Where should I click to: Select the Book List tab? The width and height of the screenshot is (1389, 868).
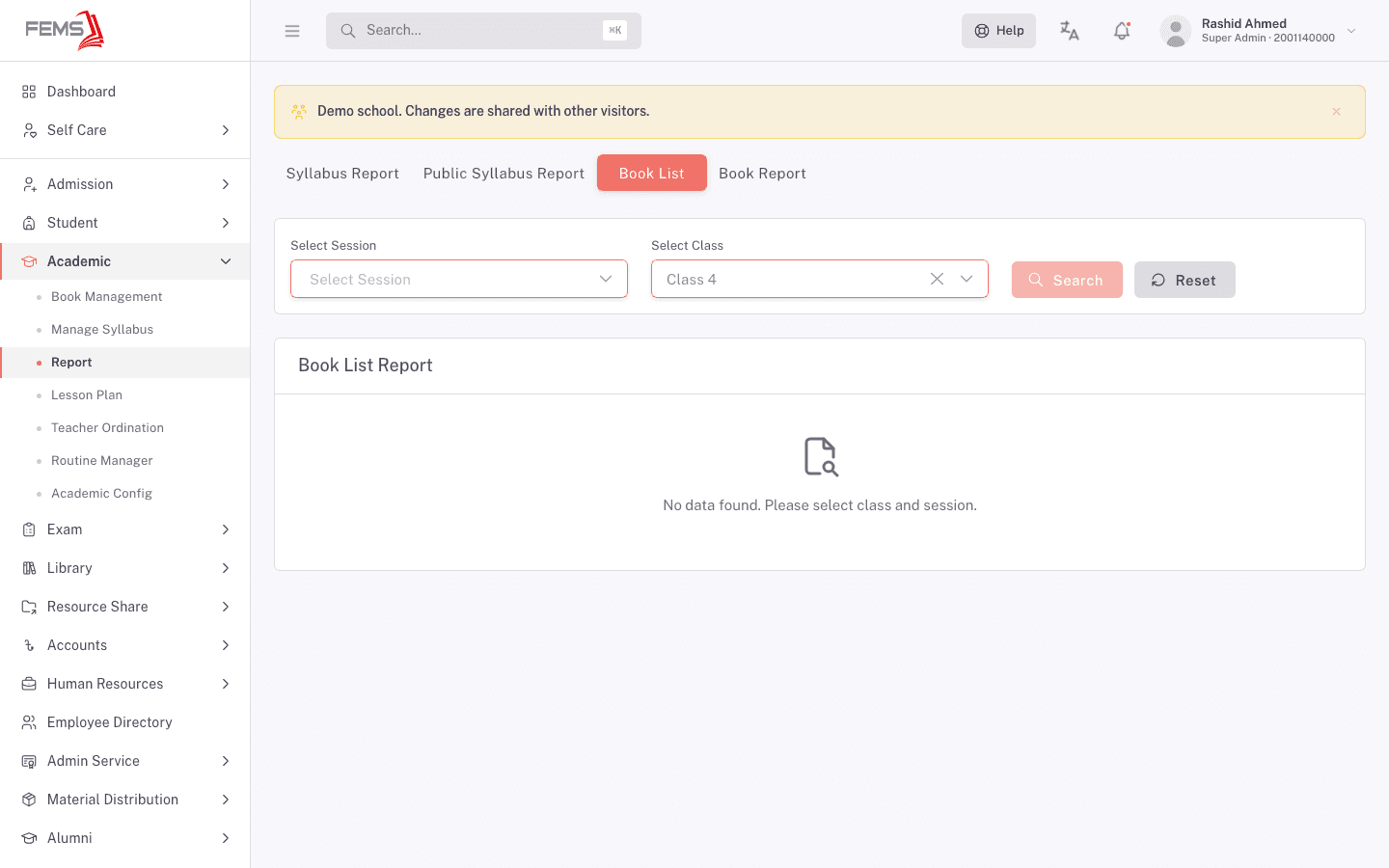point(652,173)
